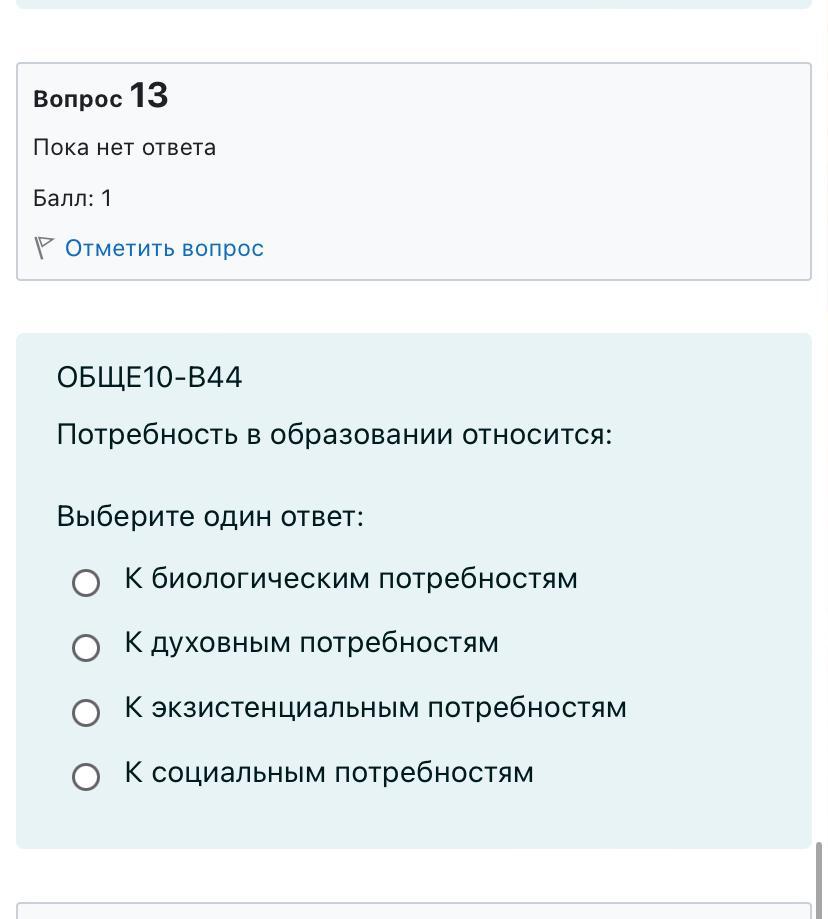The image size is (828, 919).
Task: Click the question text Потребность в образовании относится
Action: click(x=335, y=435)
